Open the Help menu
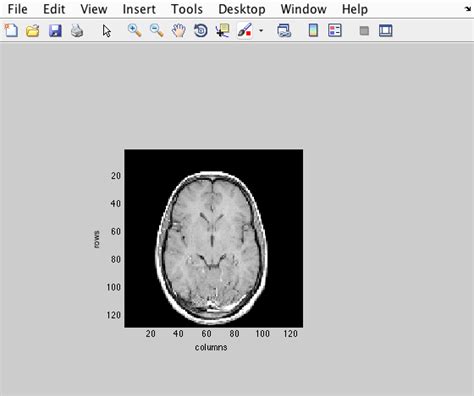This screenshot has height=396, width=474. [x=355, y=9]
